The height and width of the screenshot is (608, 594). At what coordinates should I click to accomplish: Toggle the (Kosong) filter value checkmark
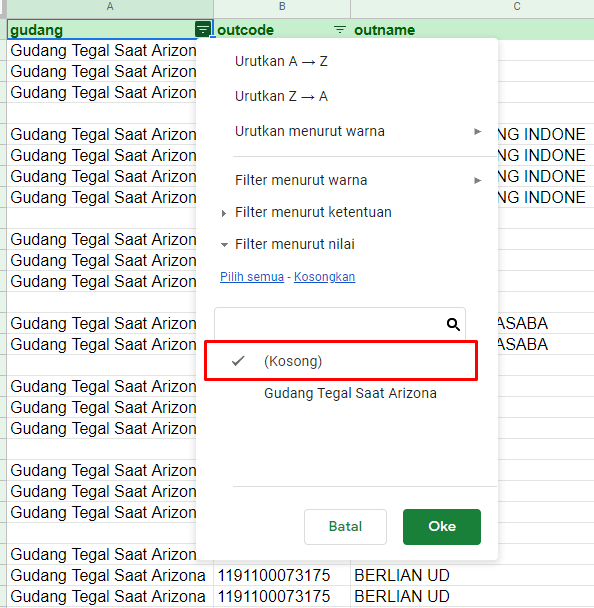pos(238,361)
